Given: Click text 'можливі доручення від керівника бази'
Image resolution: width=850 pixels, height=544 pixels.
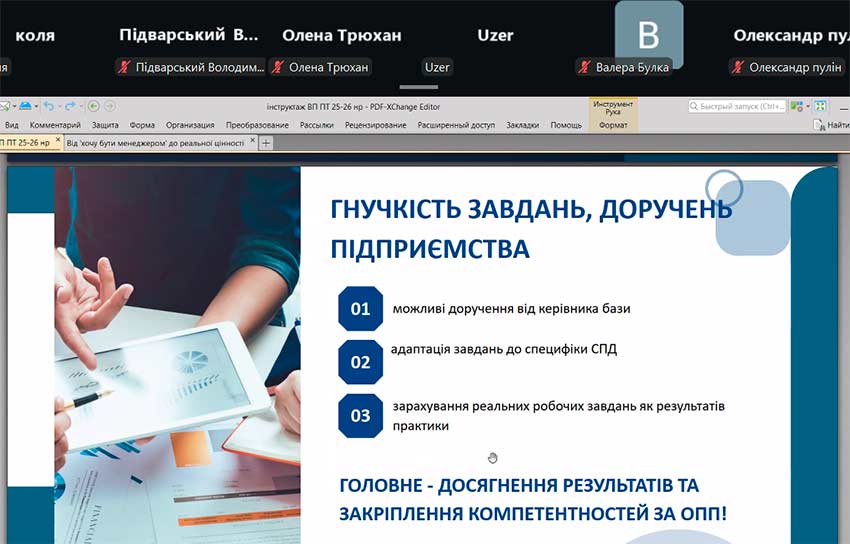Looking at the screenshot, I should pos(511,308).
